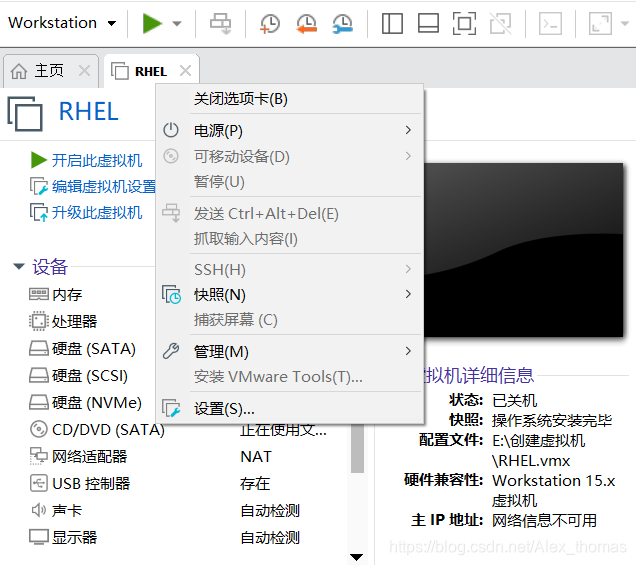Click 发送 Ctrl+Alt+Del(E) menu entry
636x565 pixels.
(290, 213)
